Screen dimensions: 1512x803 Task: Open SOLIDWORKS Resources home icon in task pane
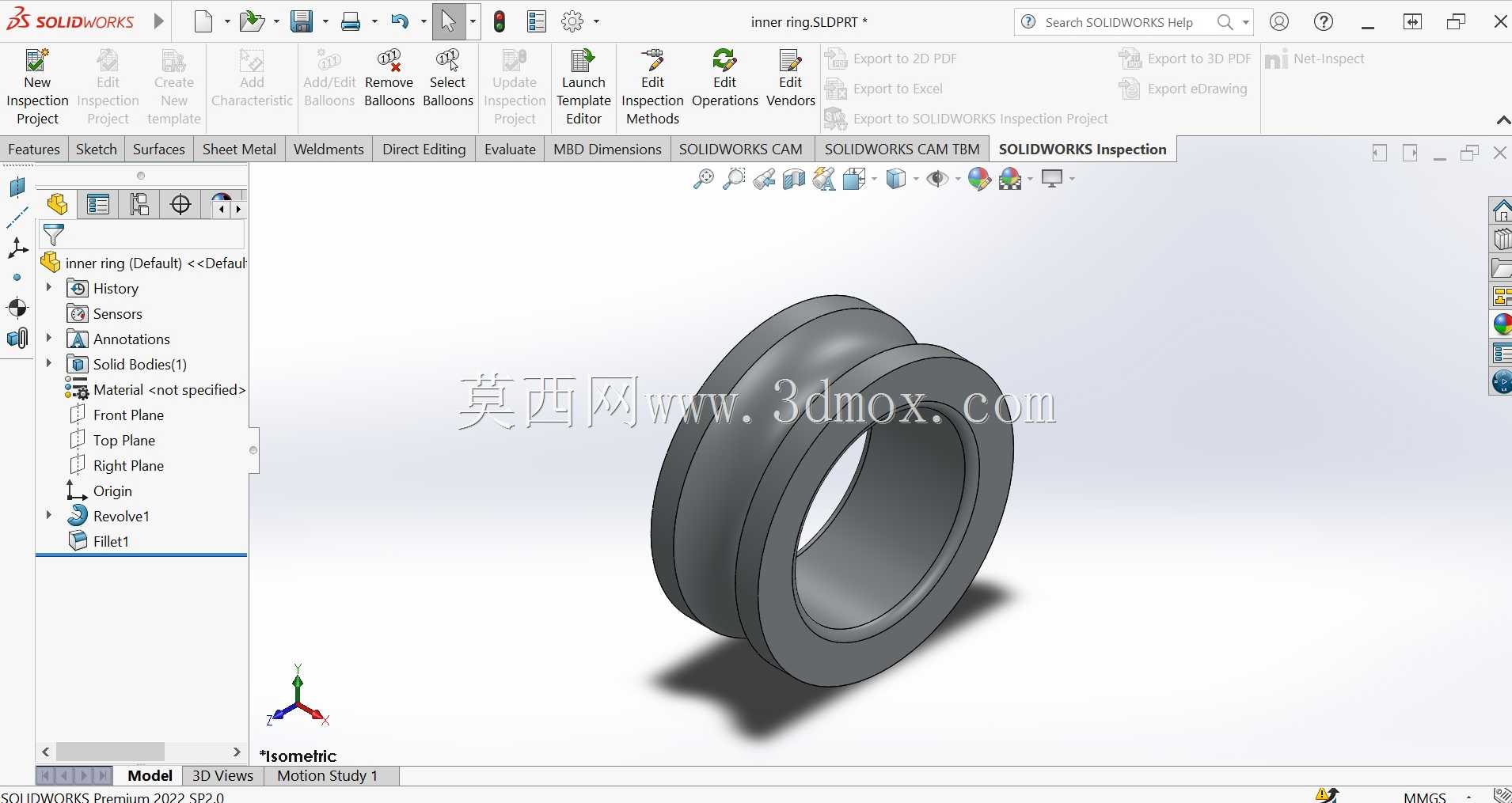point(1502,210)
